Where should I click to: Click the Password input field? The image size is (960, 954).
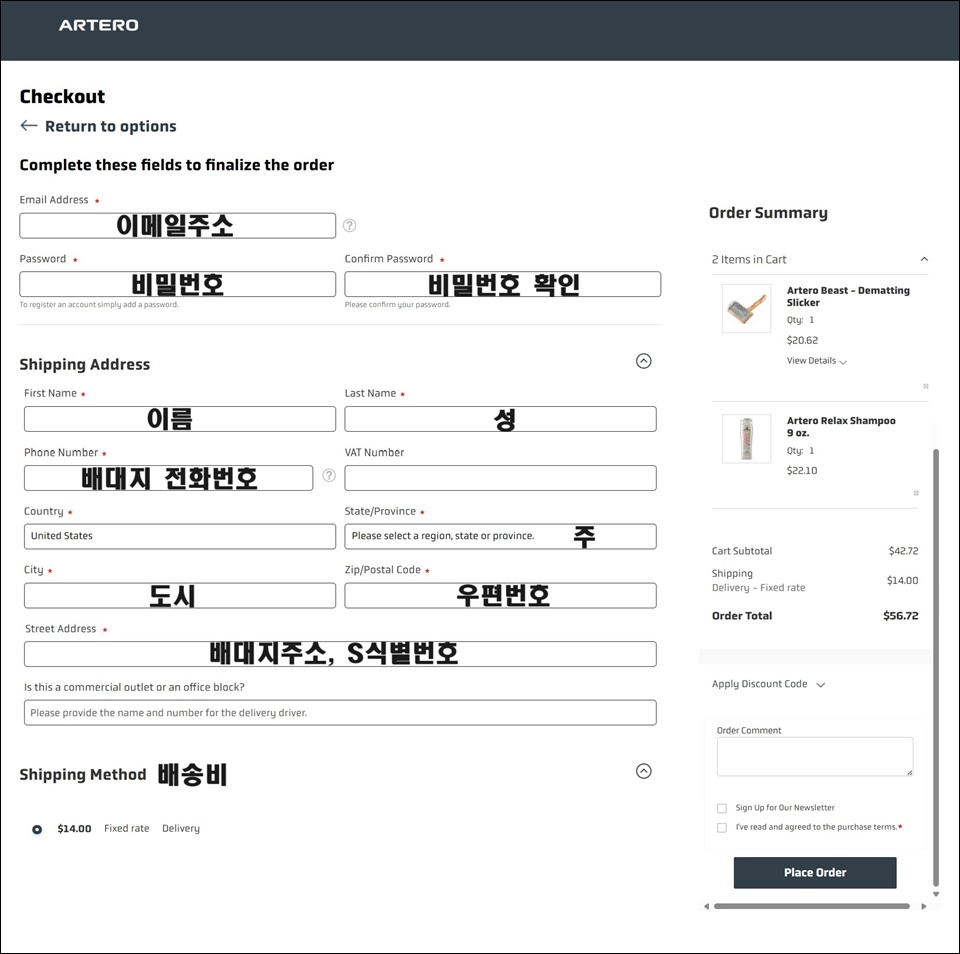178,284
